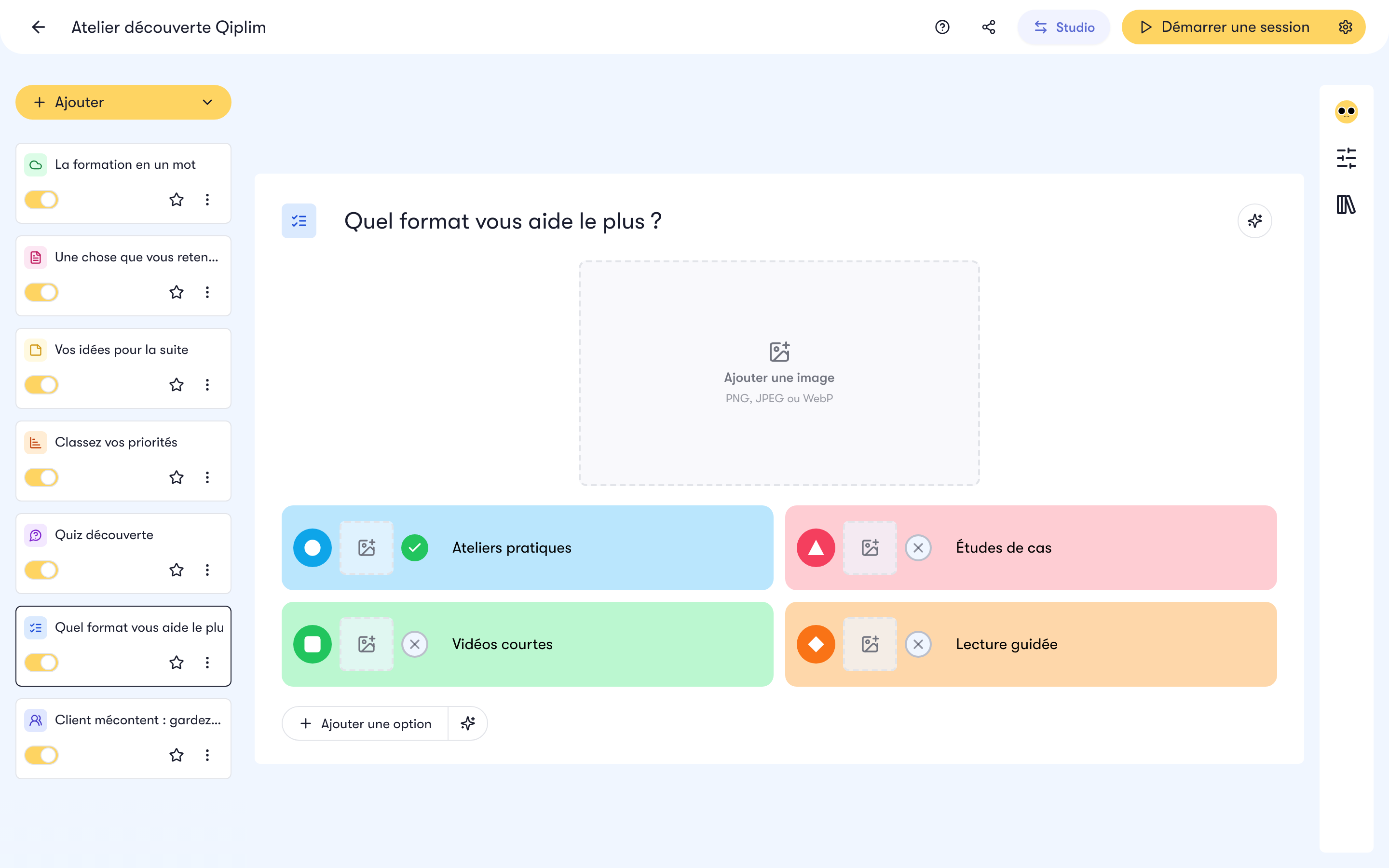Click the multiple-choice type icon beside title

[x=299, y=221]
